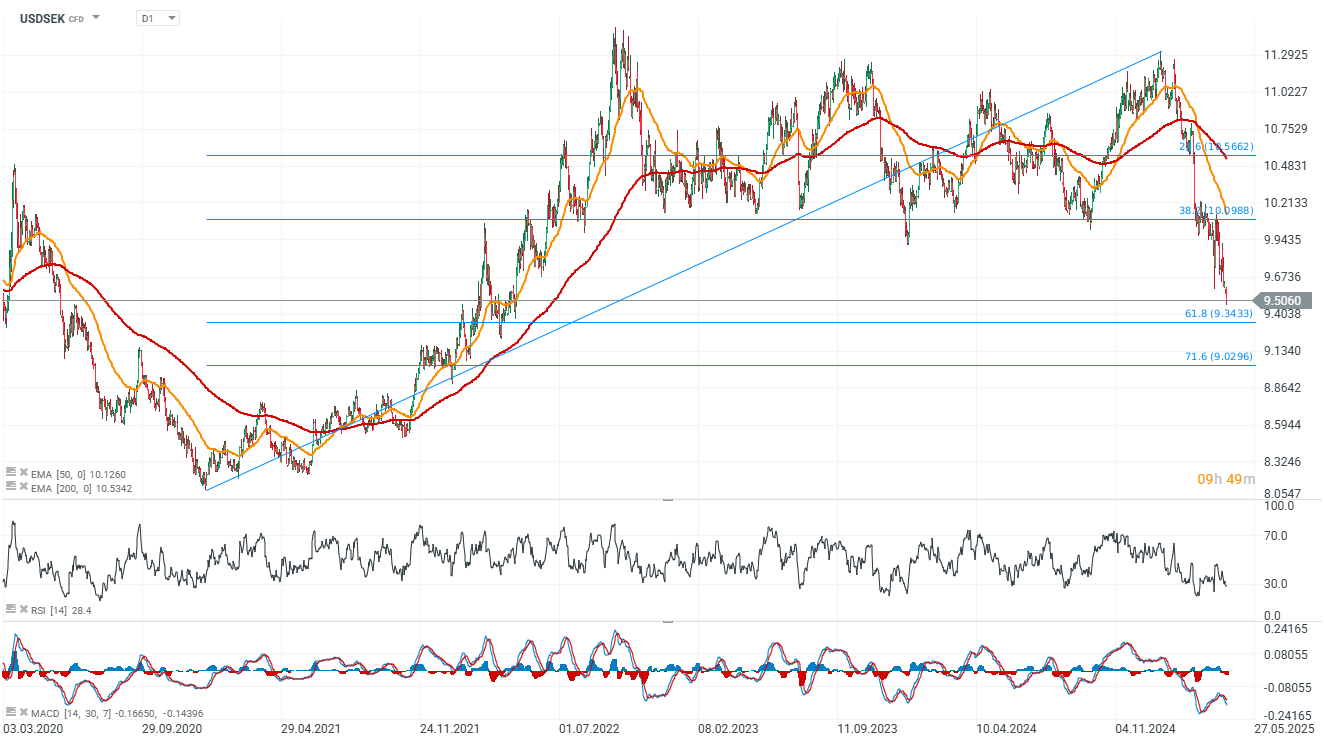
Task: Remove the MACD indicator with X
Action: point(23,712)
